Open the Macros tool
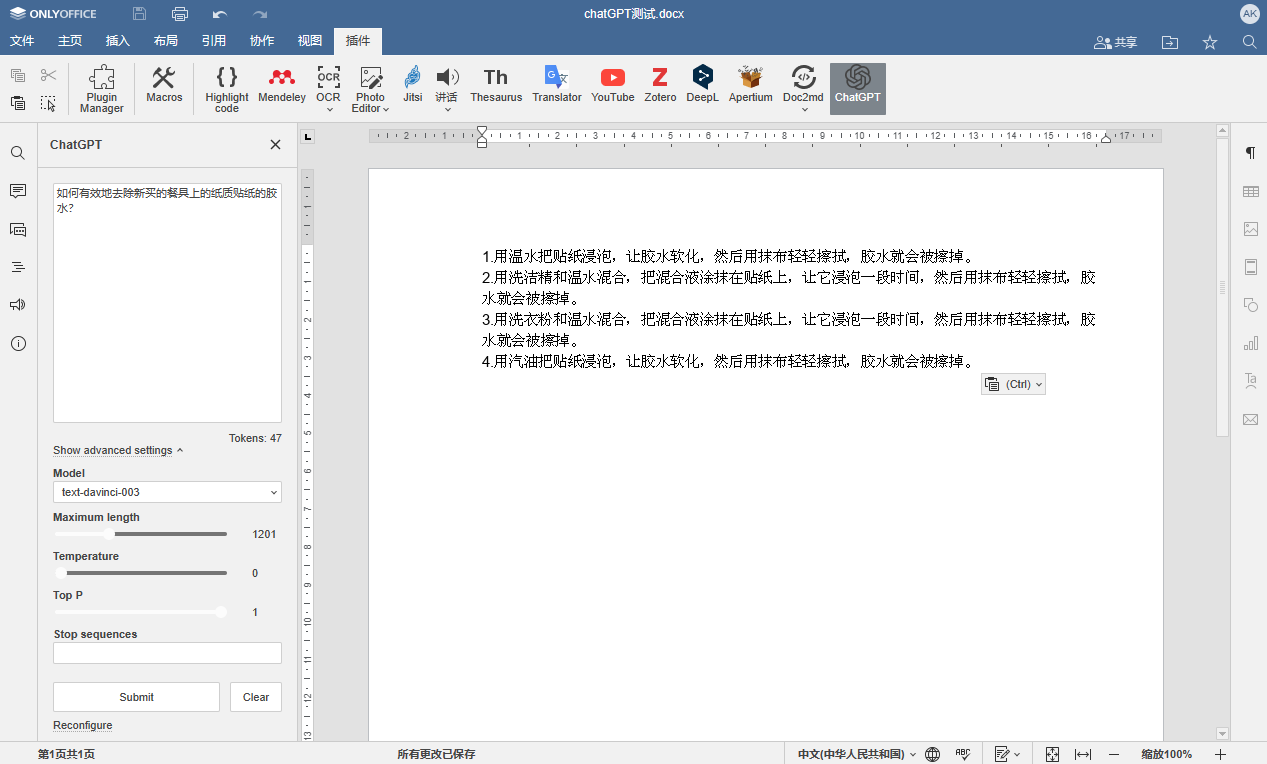 pyautogui.click(x=164, y=85)
